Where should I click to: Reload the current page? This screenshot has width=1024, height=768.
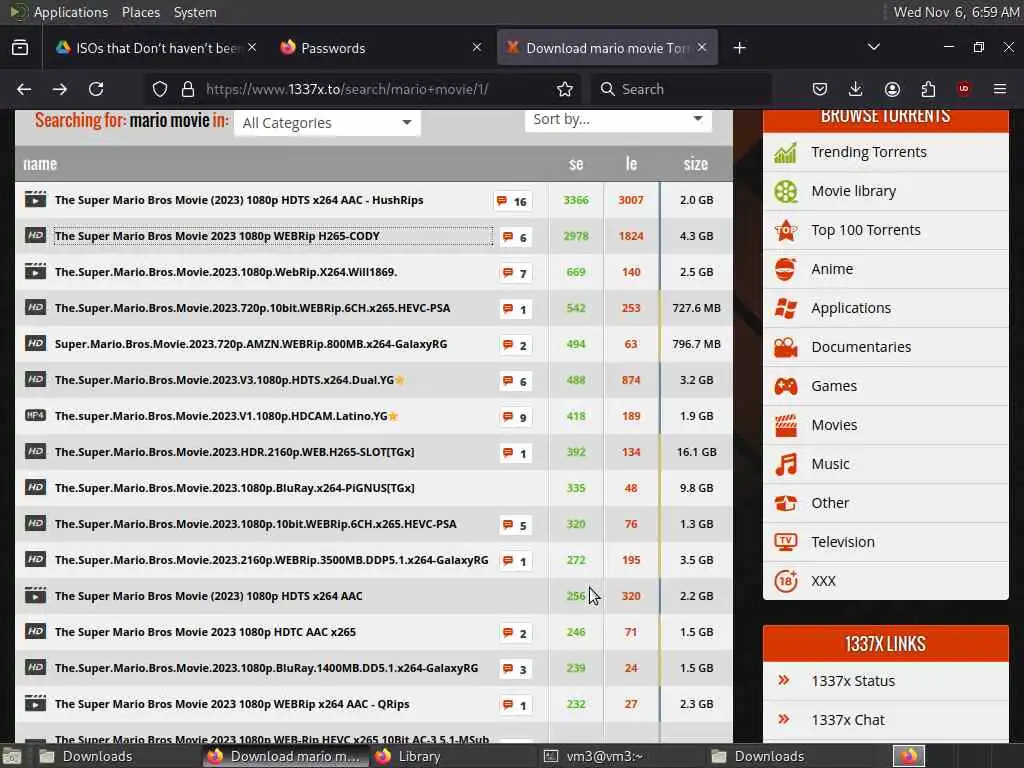96,89
